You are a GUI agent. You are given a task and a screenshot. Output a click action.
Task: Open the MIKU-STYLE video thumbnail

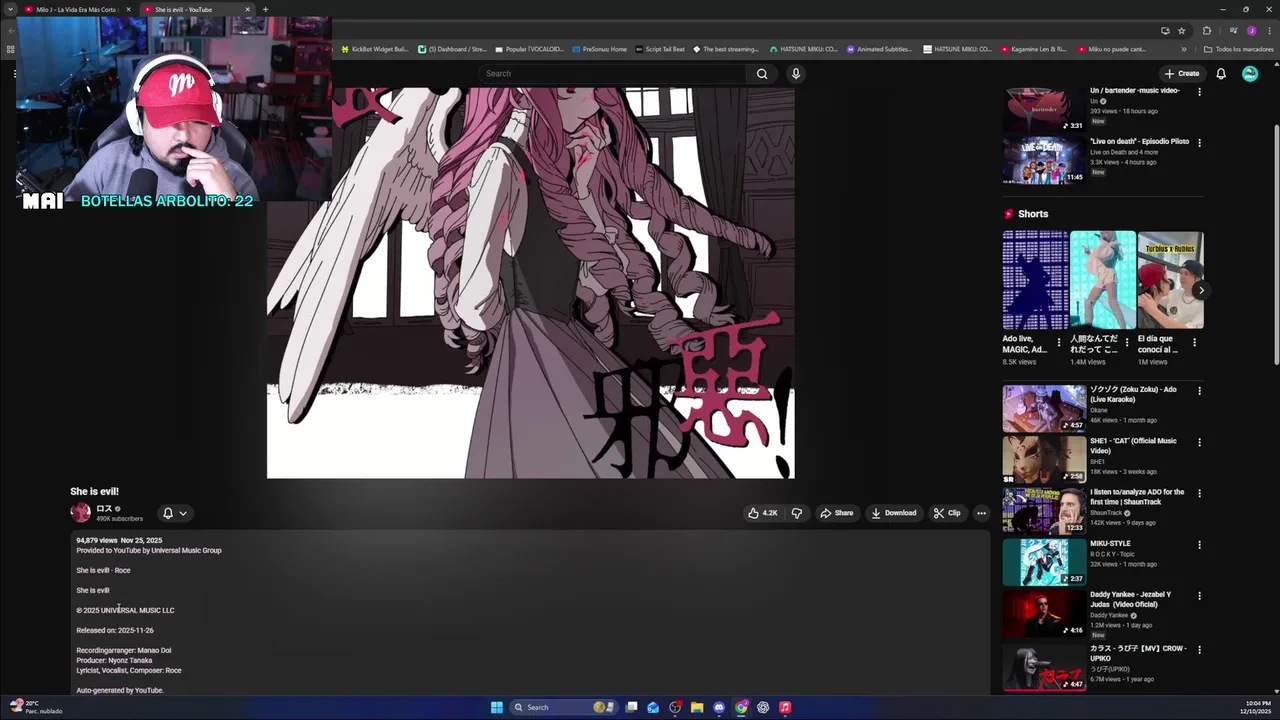coord(1044,562)
